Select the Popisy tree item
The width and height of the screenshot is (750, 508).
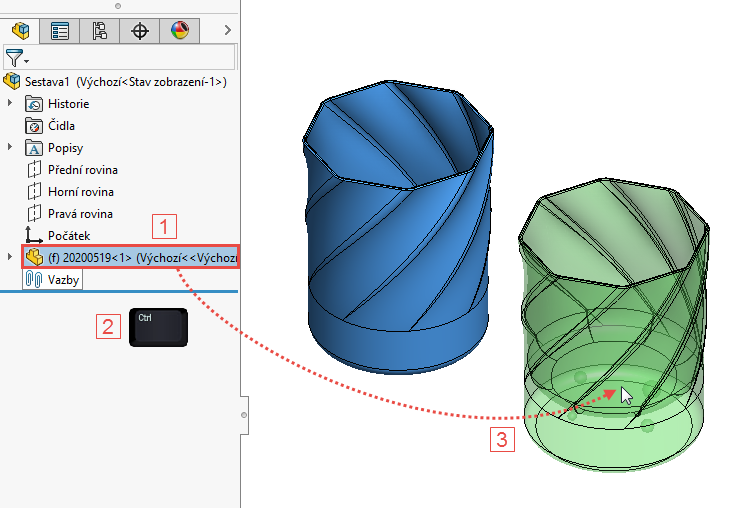66,148
